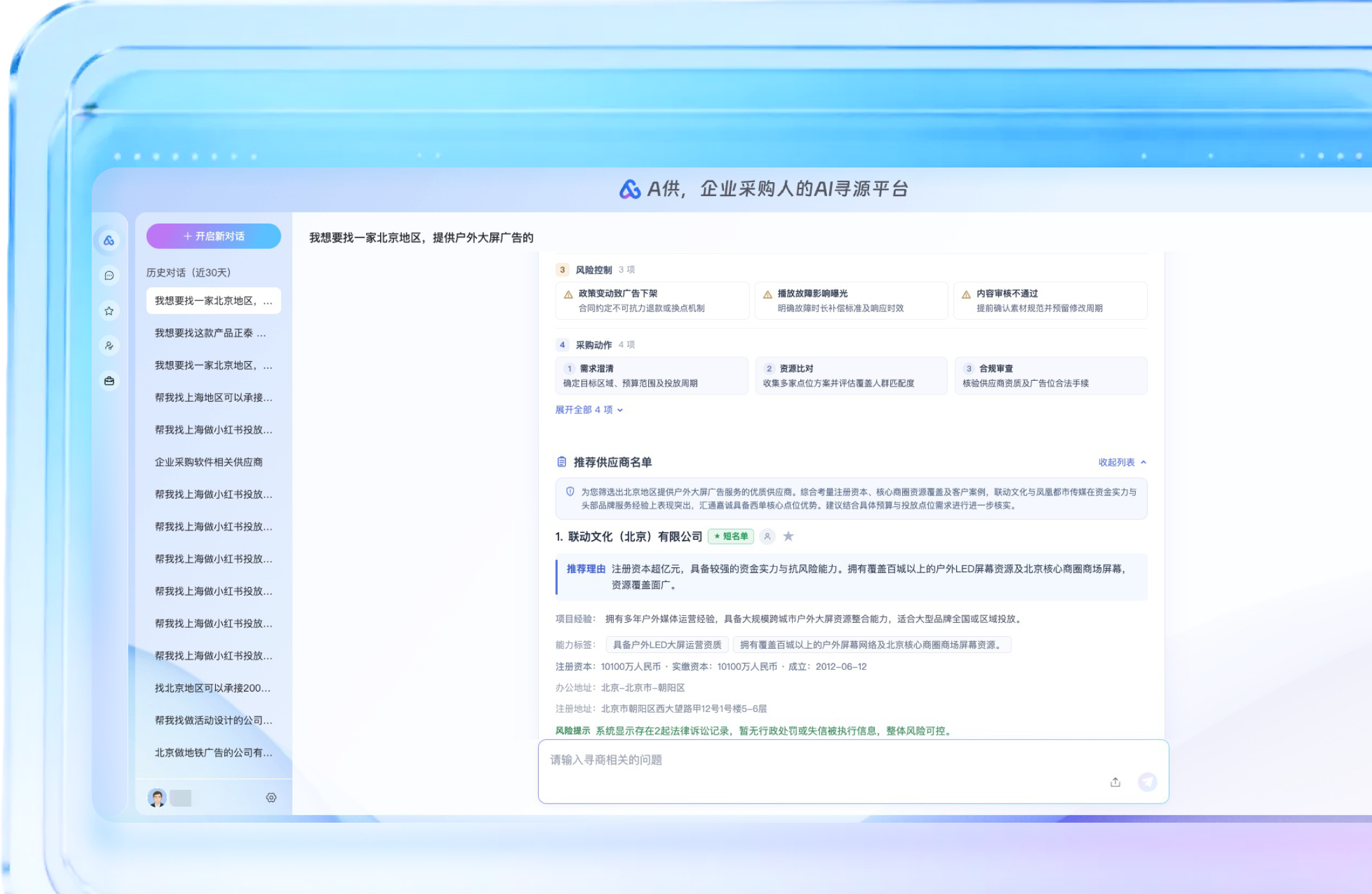Expand all items via 展开全部 4 项
1372x894 pixels.
[589, 410]
